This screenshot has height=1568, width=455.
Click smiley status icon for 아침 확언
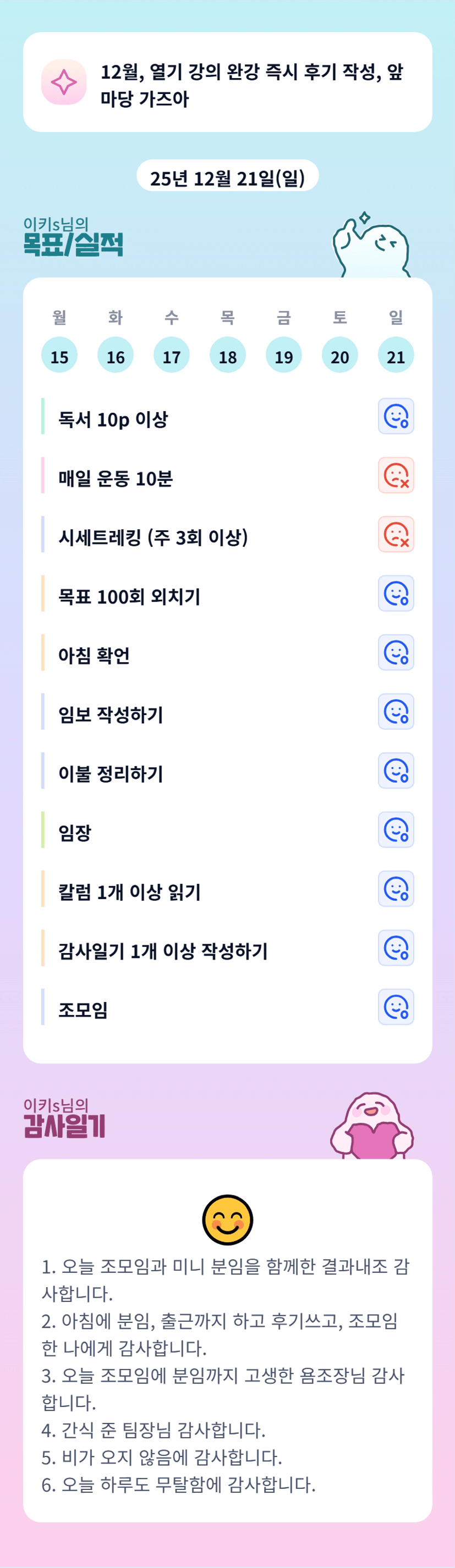coord(396,652)
